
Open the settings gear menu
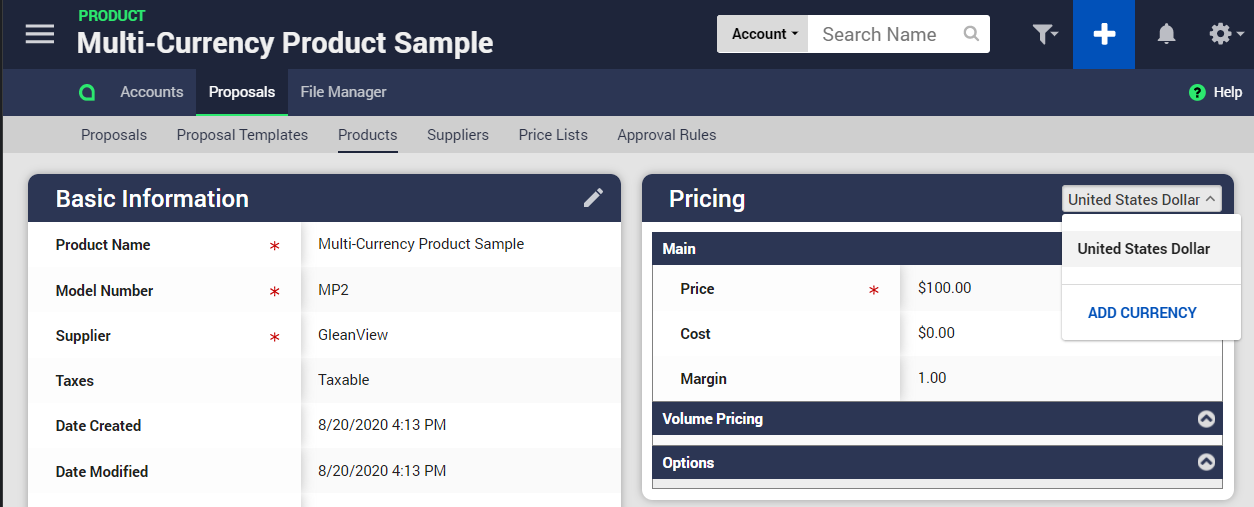tap(1225, 34)
